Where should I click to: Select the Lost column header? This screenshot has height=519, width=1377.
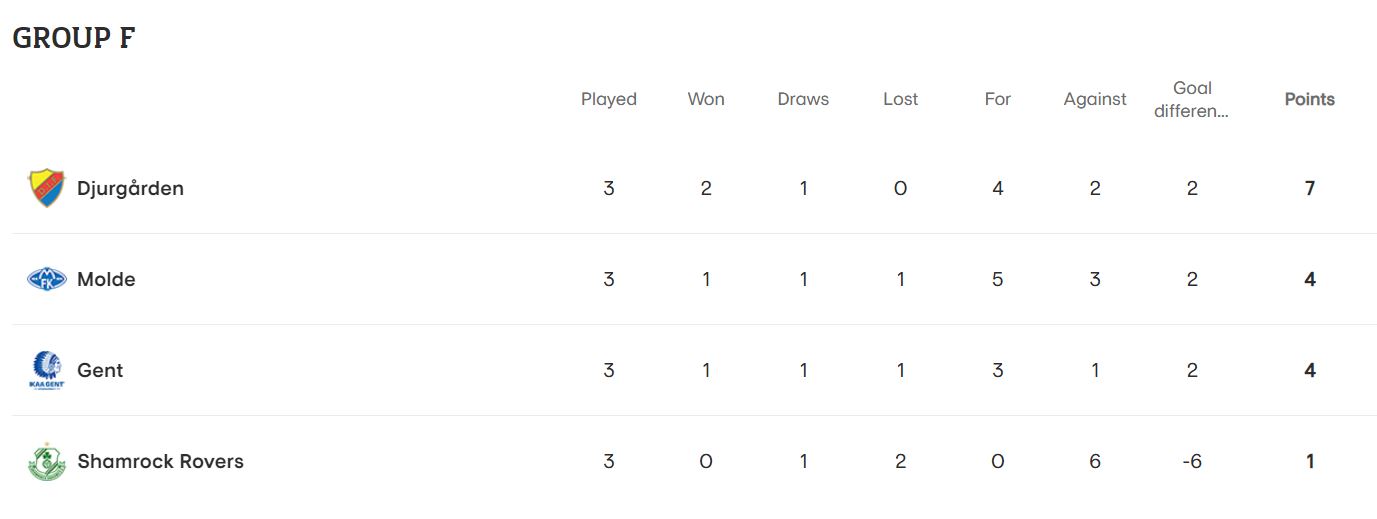tap(900, 99)
